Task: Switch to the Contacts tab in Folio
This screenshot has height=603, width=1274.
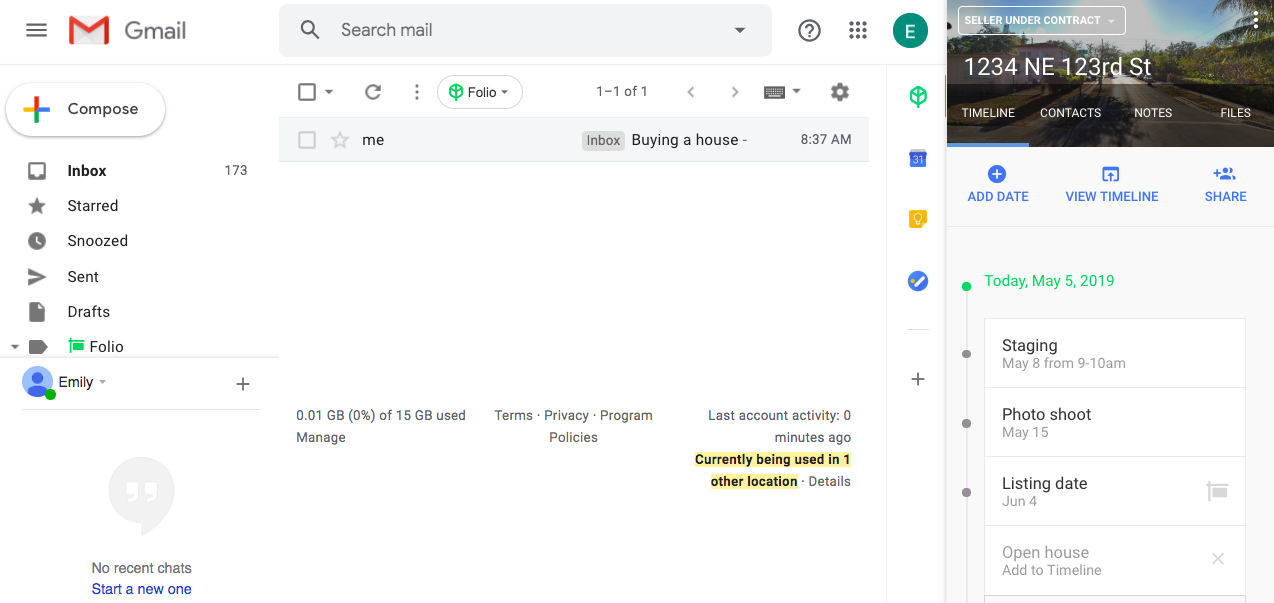Action: tap(1070, 113)
